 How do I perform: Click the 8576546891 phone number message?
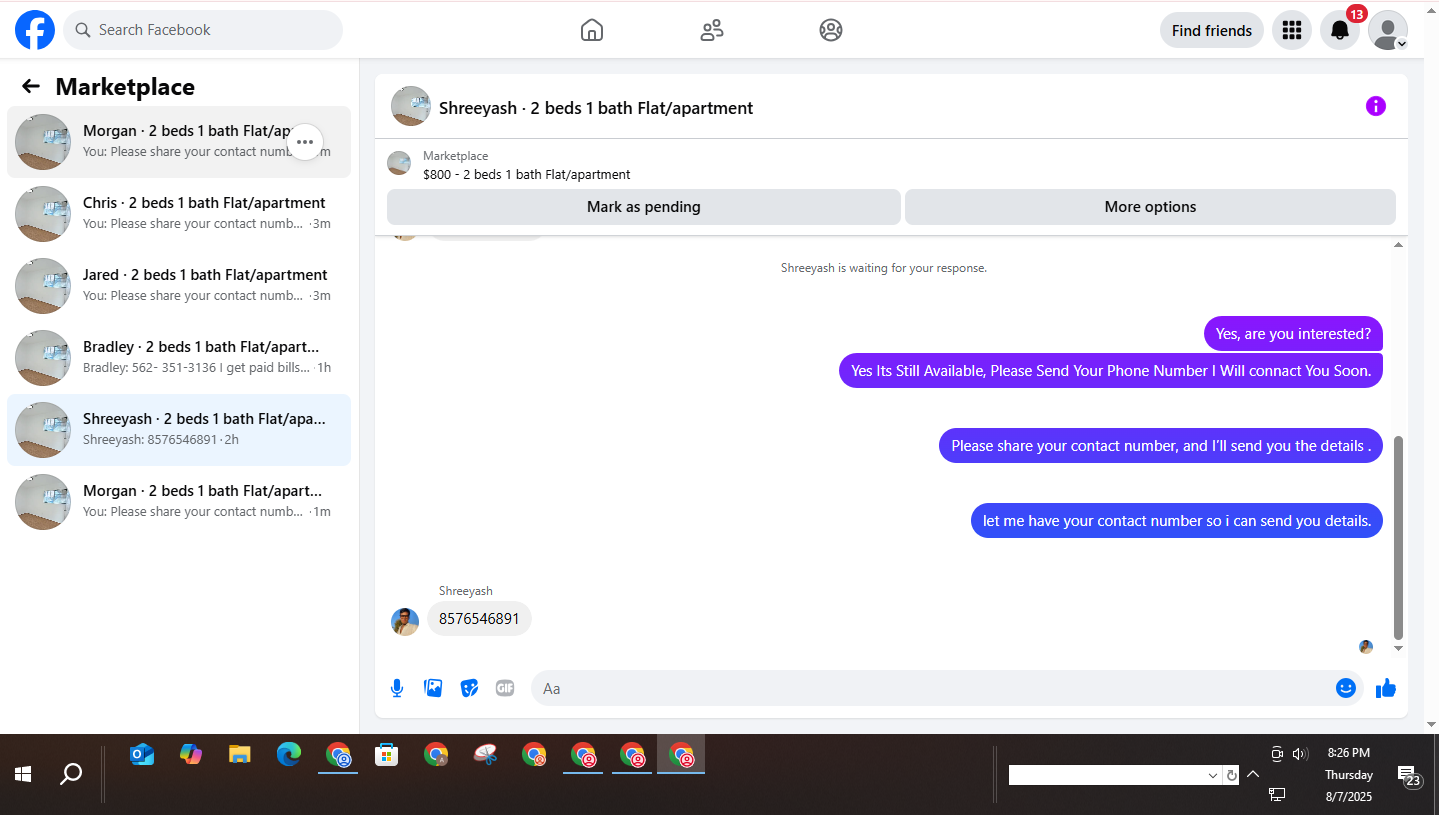click(x=479, y=619)
